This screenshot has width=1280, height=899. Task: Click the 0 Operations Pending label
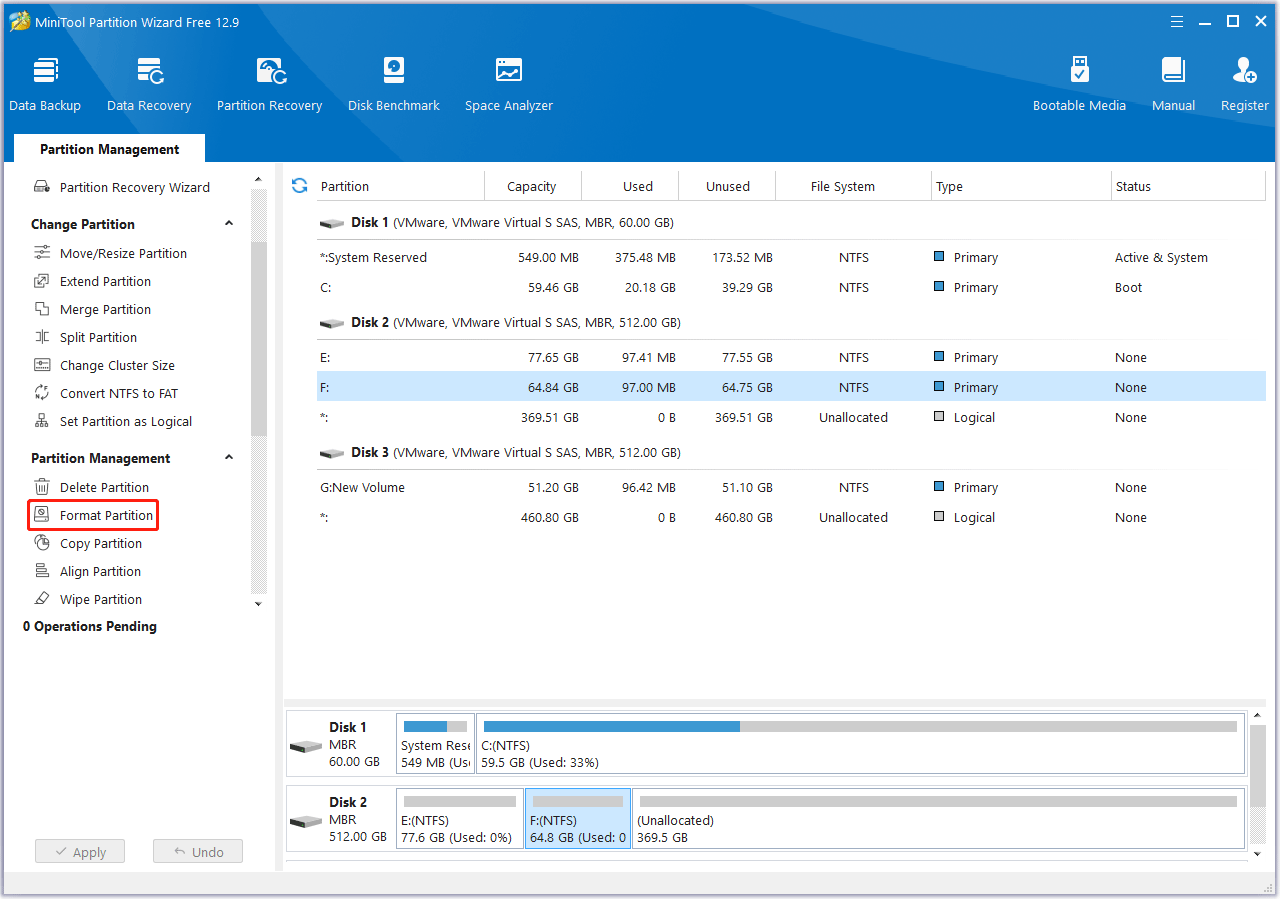(90, 626)
